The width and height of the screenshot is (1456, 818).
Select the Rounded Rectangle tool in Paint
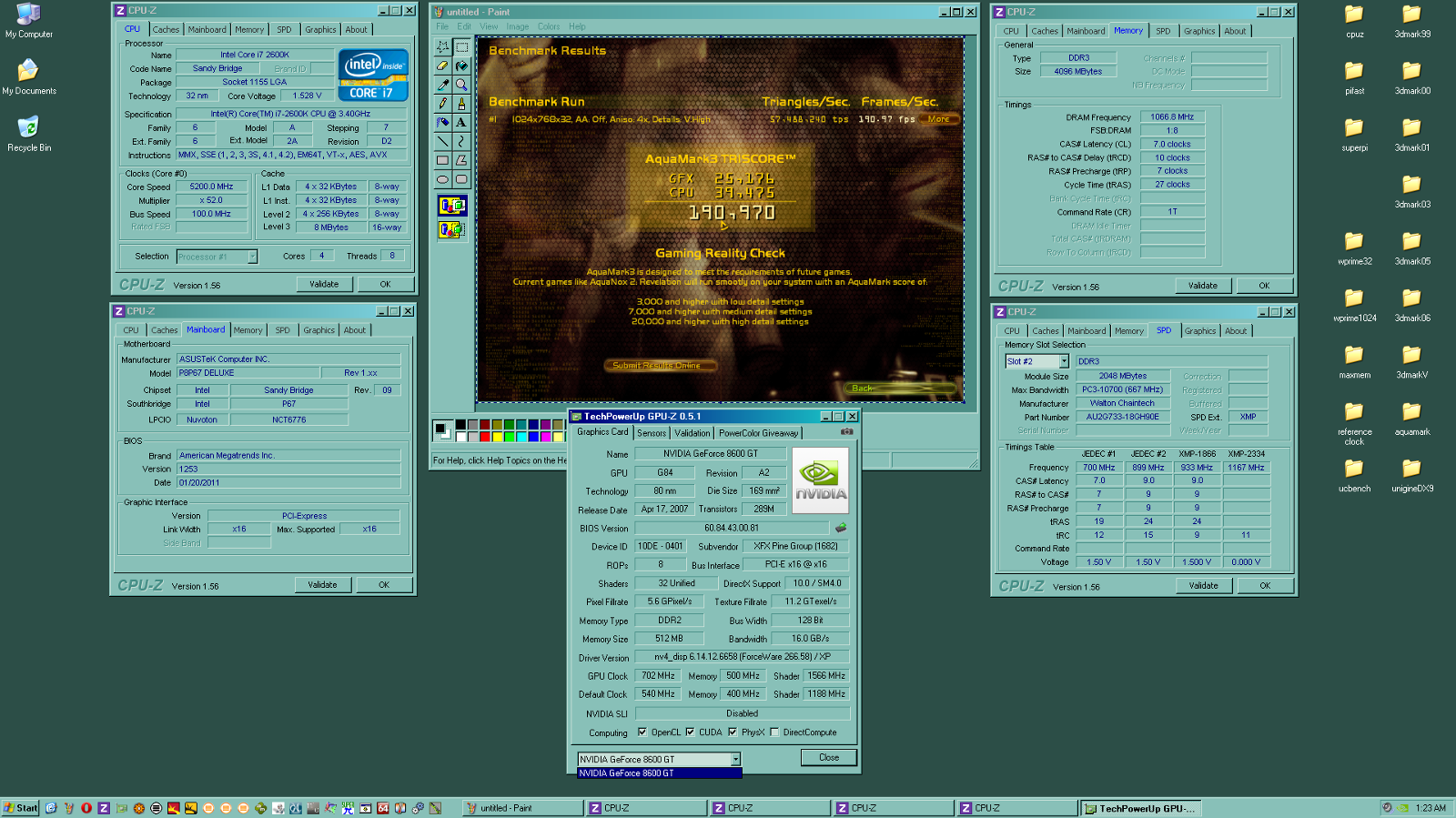[x=461, y=179]
